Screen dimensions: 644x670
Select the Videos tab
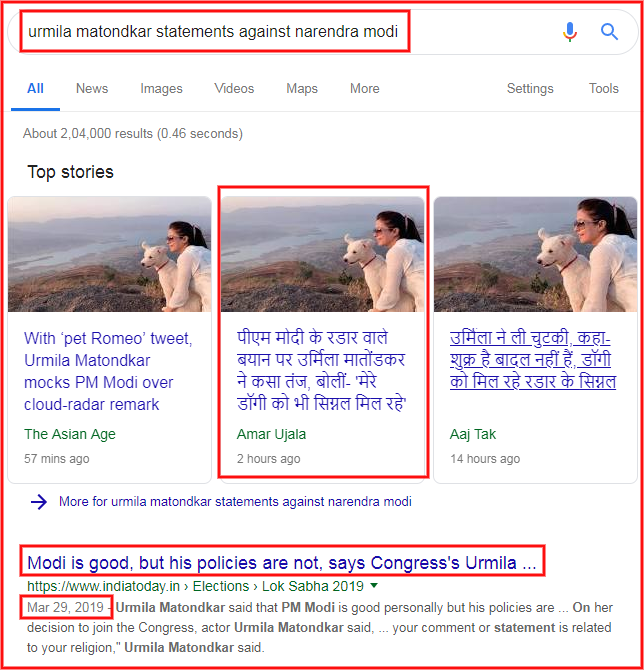[x=234, y=88]
